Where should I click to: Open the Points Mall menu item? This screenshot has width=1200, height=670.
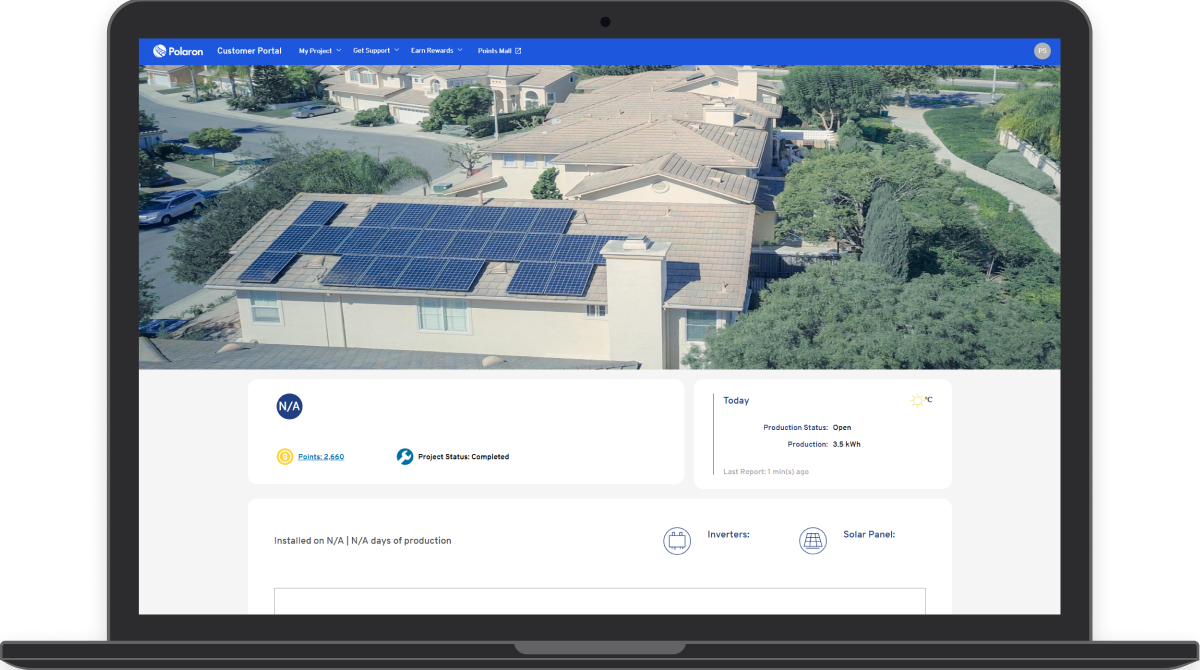point(494,51)
